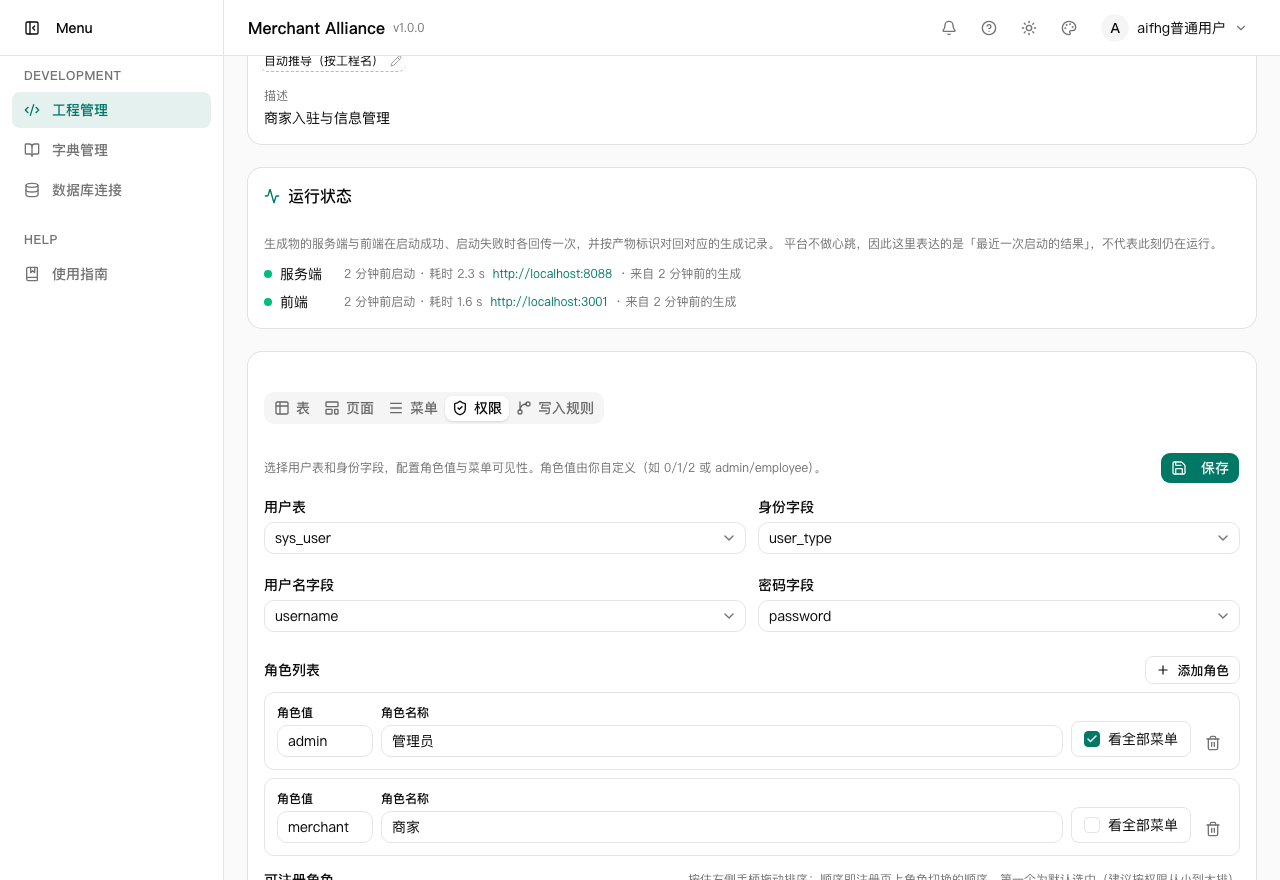Image resolution: width=1280 pixels, height=880 pixels.
Task: Open notifications bell icon
Action: click(x=949, y=28)
